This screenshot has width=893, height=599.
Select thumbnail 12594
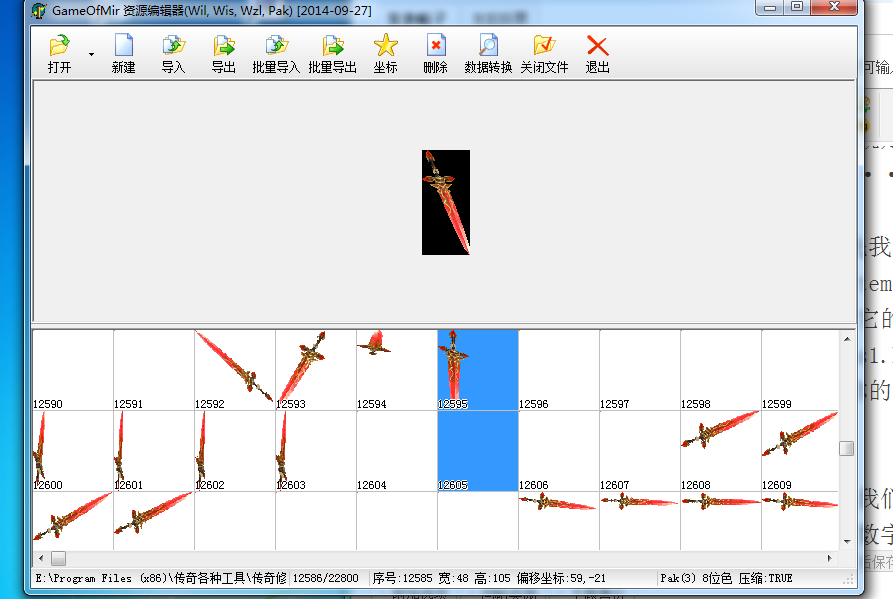click(396, 370)
